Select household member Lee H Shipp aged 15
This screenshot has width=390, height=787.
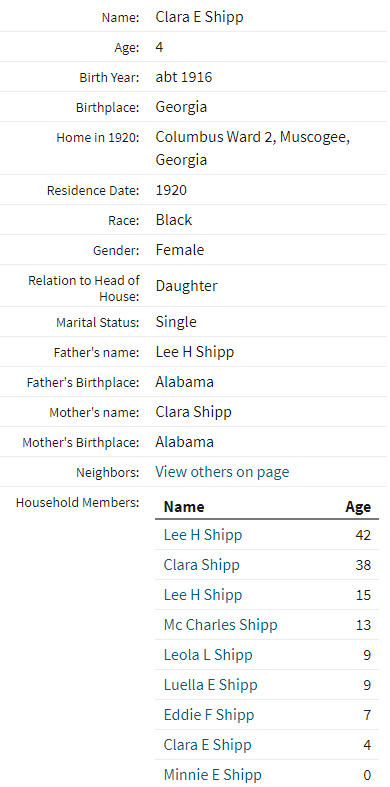(x=203, y=595)
